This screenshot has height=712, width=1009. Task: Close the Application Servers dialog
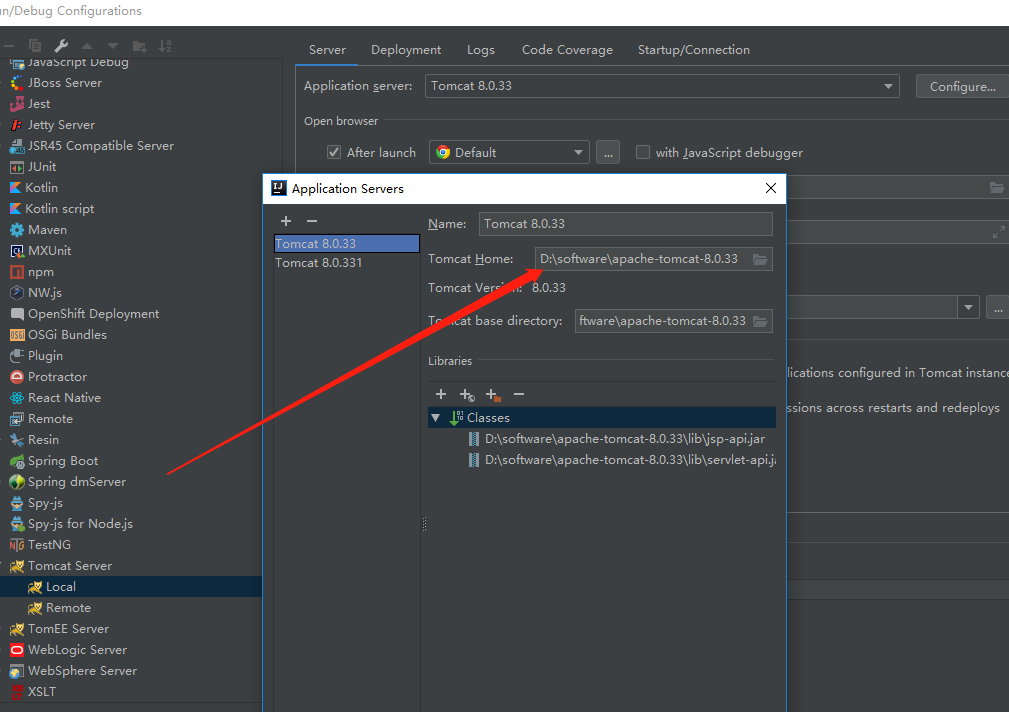tap(771, 188)
